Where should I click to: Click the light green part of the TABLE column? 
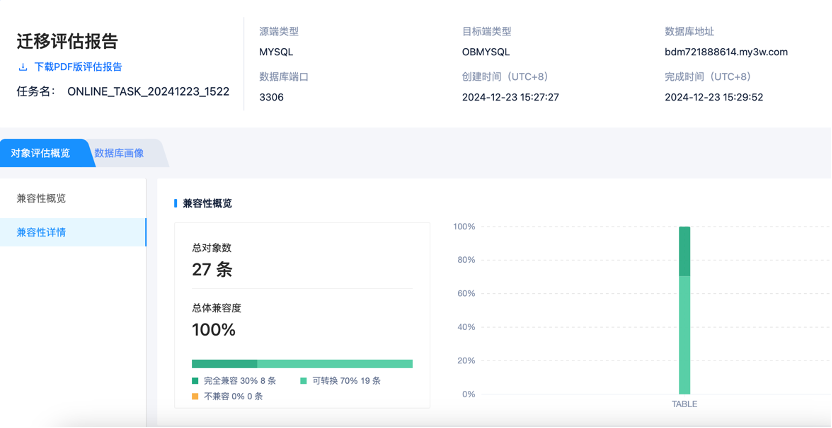tap(684, 335)
